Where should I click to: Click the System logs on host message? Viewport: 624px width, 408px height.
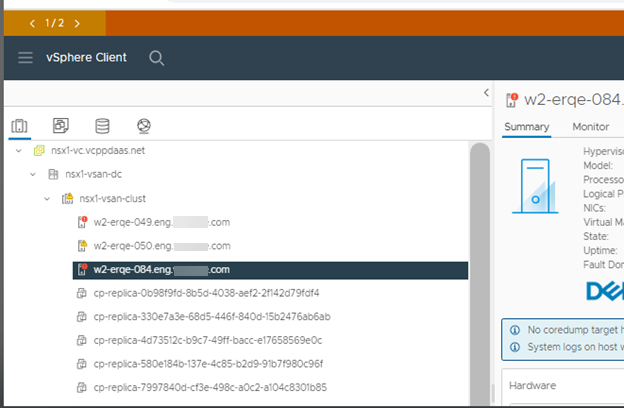pos(575,347)
